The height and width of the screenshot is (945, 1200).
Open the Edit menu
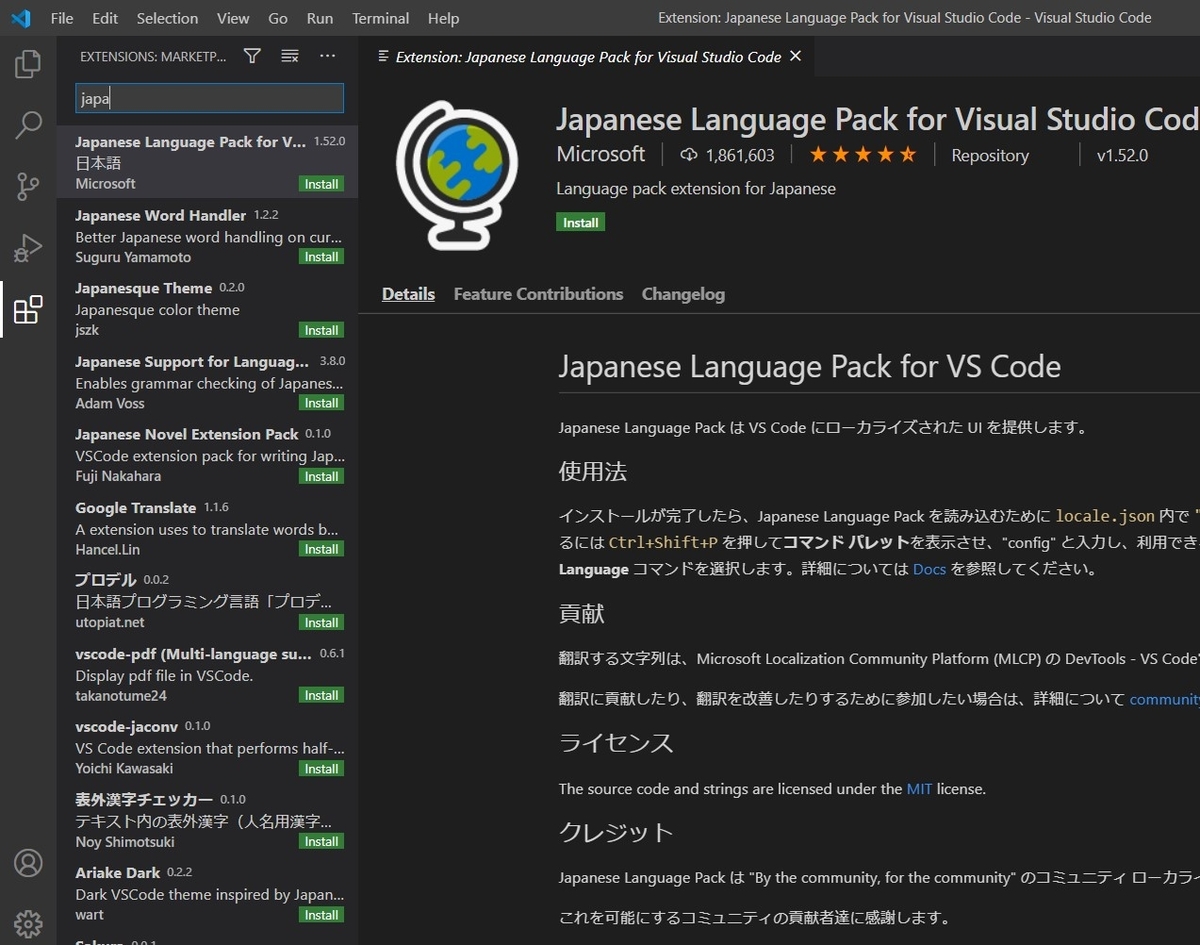pyautogui.click(x=105, y=18)
